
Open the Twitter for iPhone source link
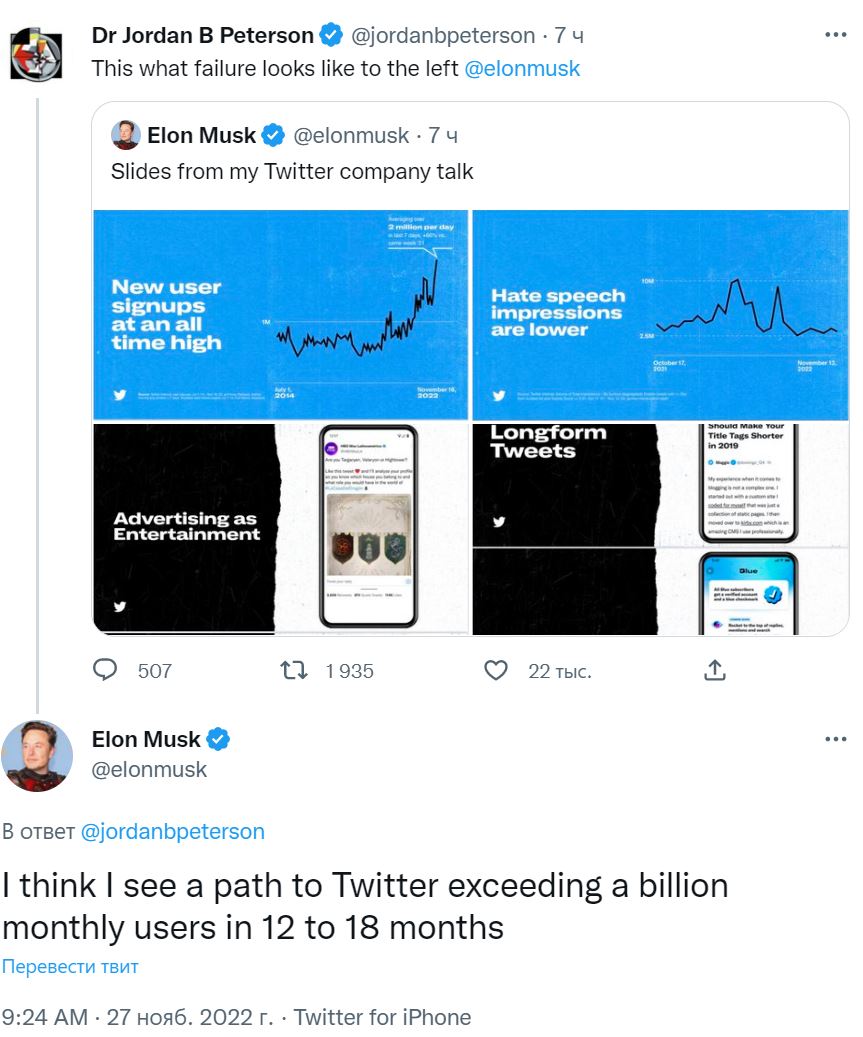point(382,1017)
